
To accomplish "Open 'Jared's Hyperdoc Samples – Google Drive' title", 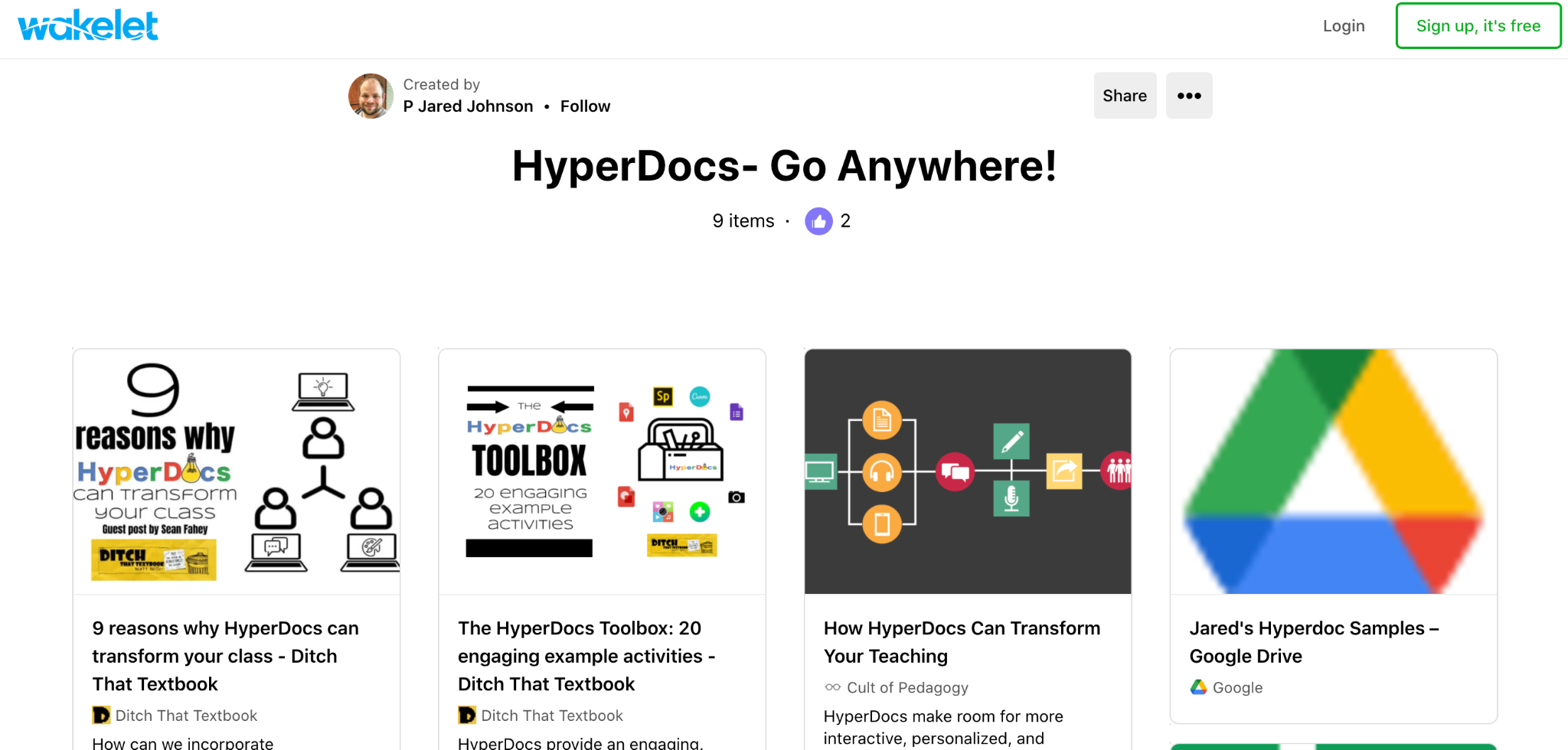I will pyautogui.click(x=1314, y=642).
